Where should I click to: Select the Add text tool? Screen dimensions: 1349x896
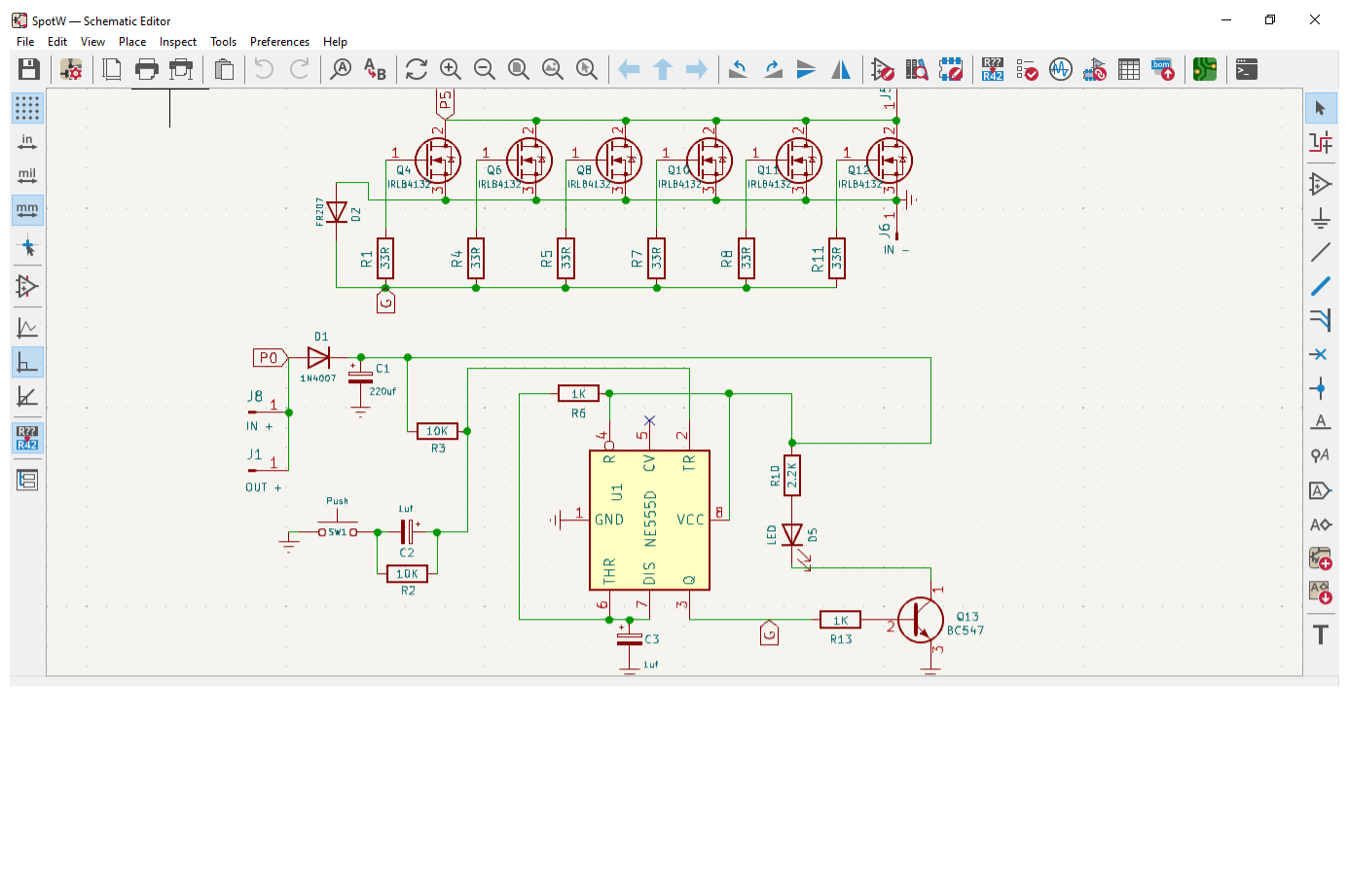coord(1321,634)
